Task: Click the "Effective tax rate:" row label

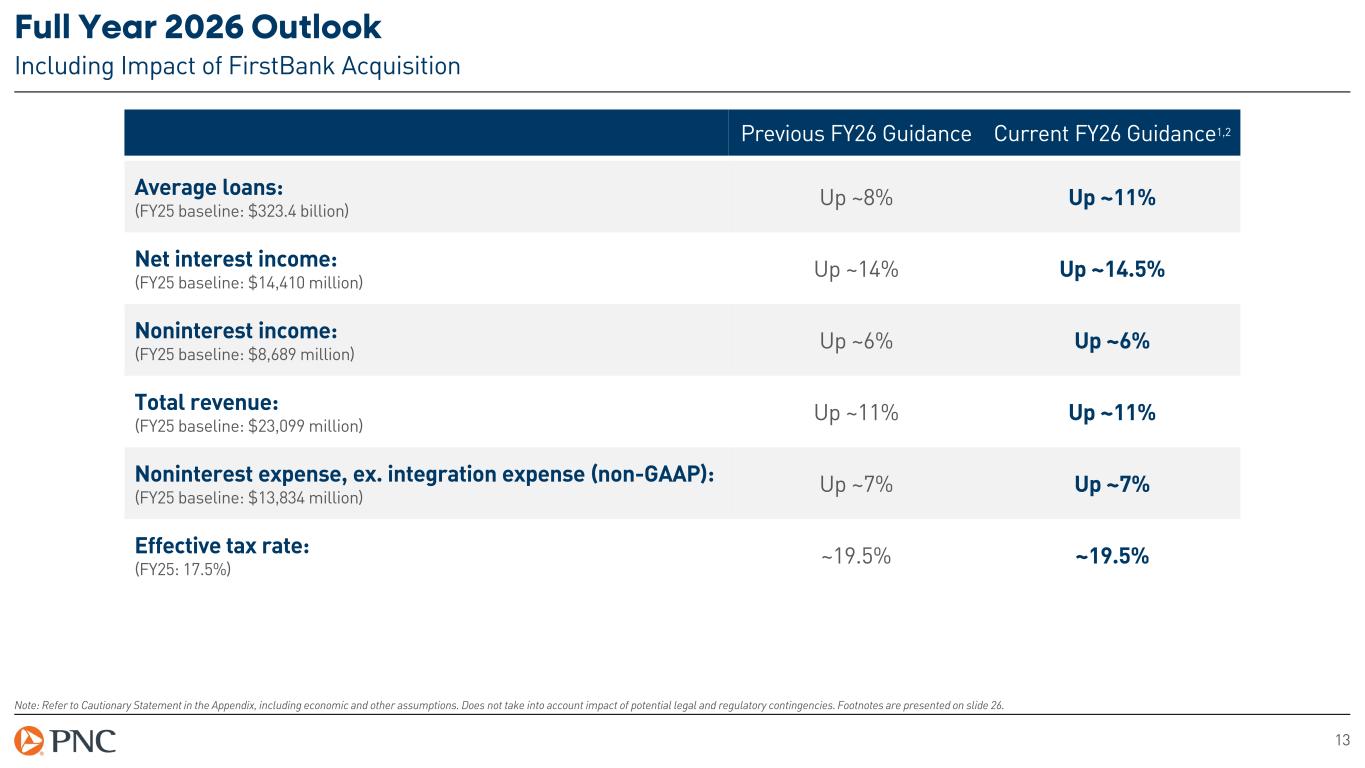Action: (x=214, y=546)
